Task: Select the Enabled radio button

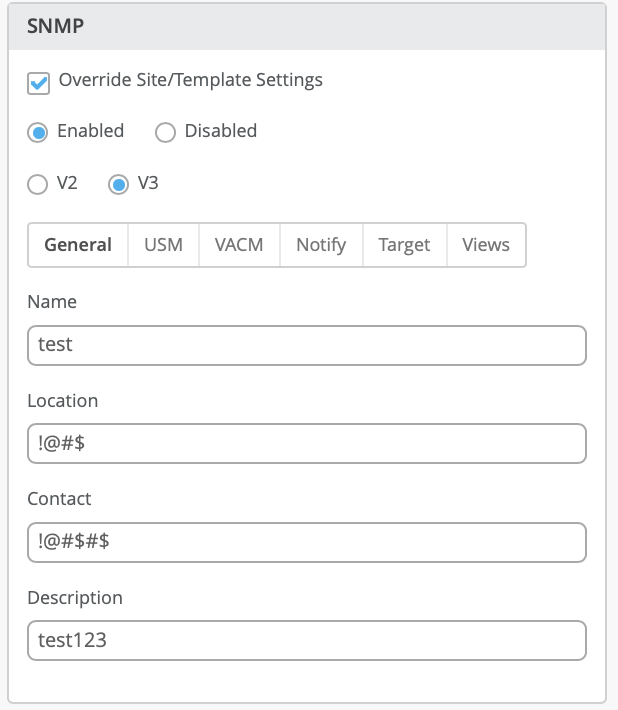Action: [x=38, y=132]
